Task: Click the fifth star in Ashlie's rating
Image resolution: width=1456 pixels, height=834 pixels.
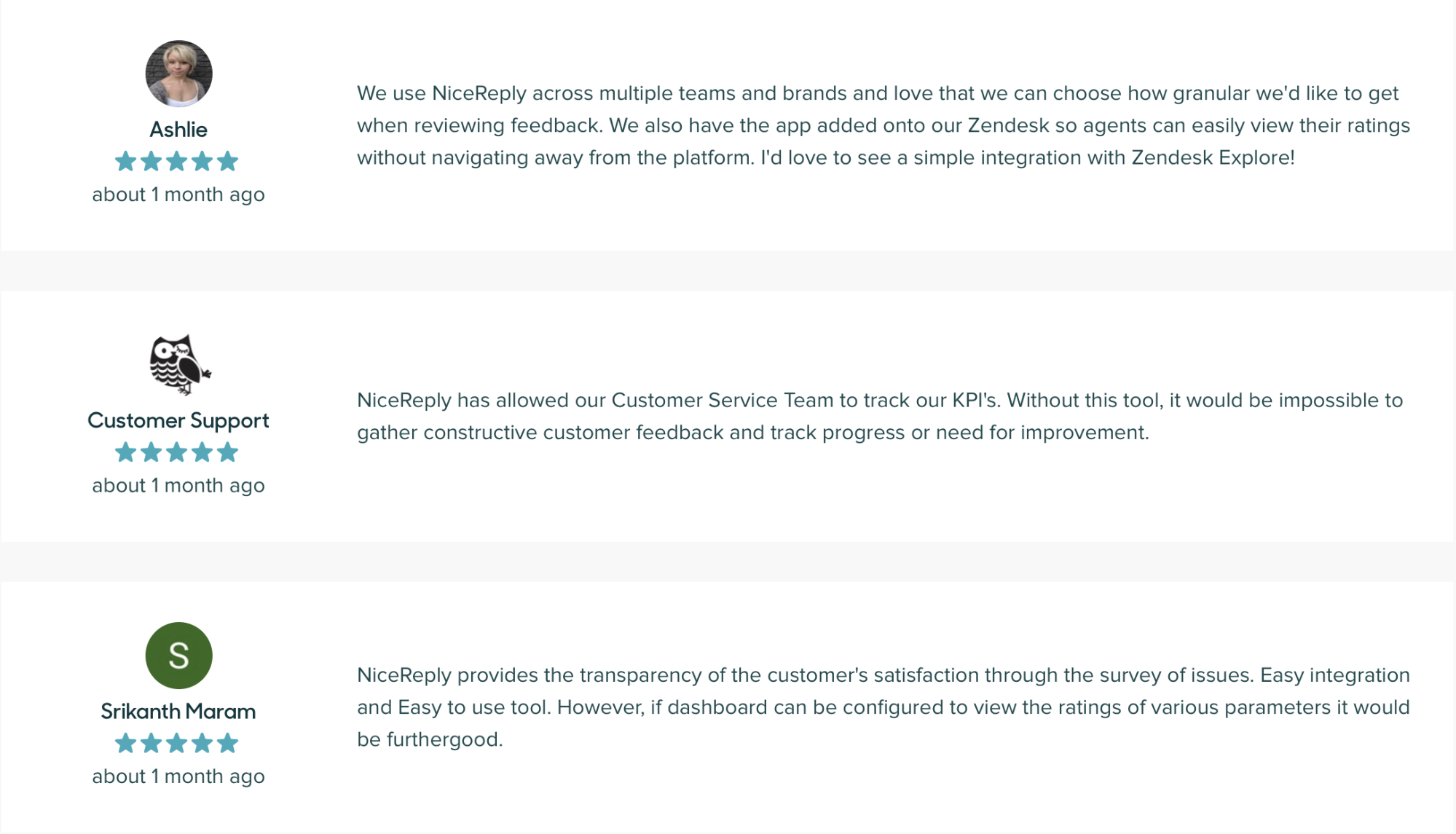Action: [x=228, y=161]
